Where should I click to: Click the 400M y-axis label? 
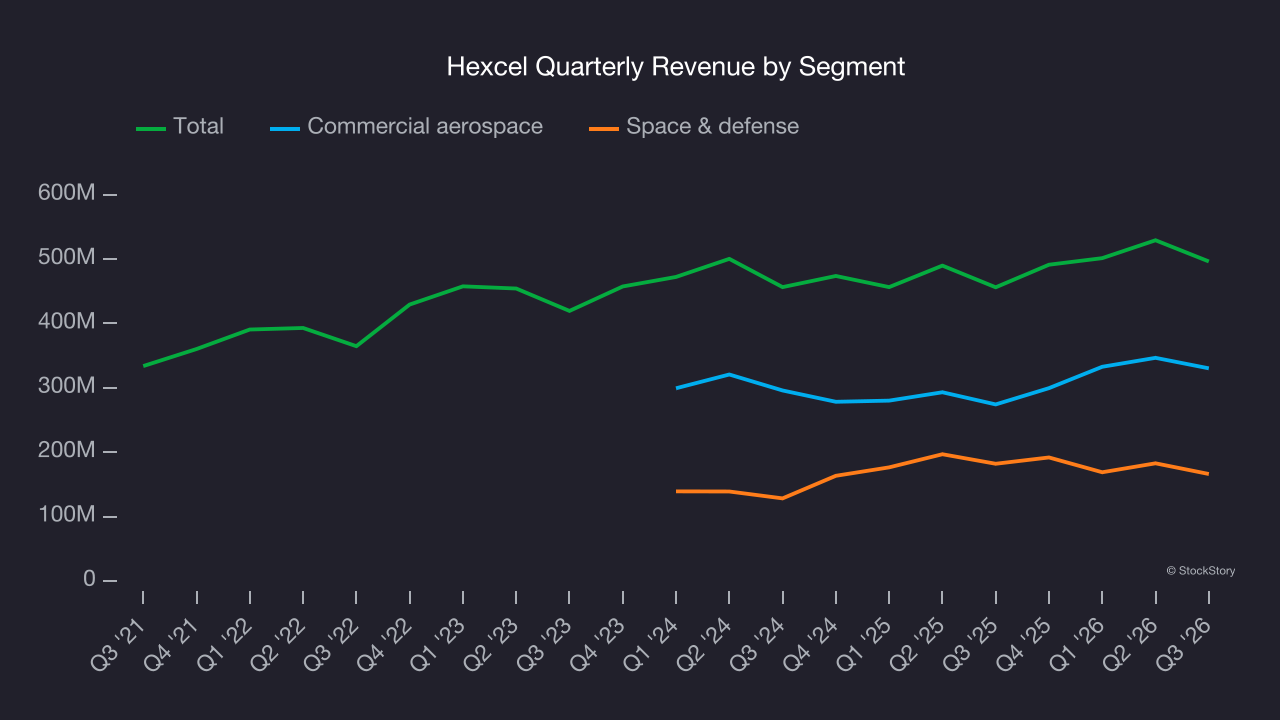tap(67, 322)
